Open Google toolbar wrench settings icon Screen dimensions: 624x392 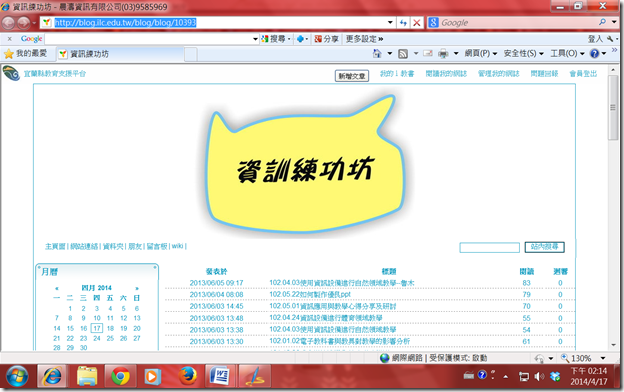[x=610, y=39]
